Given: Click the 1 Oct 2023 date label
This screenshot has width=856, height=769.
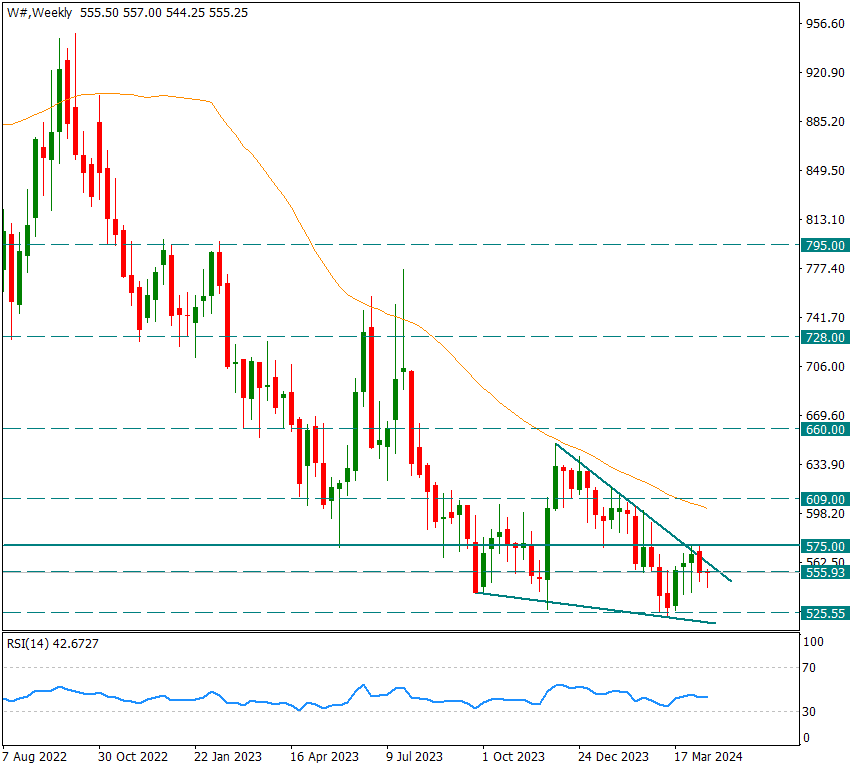Looking at the screenshot, I should 513,756.
